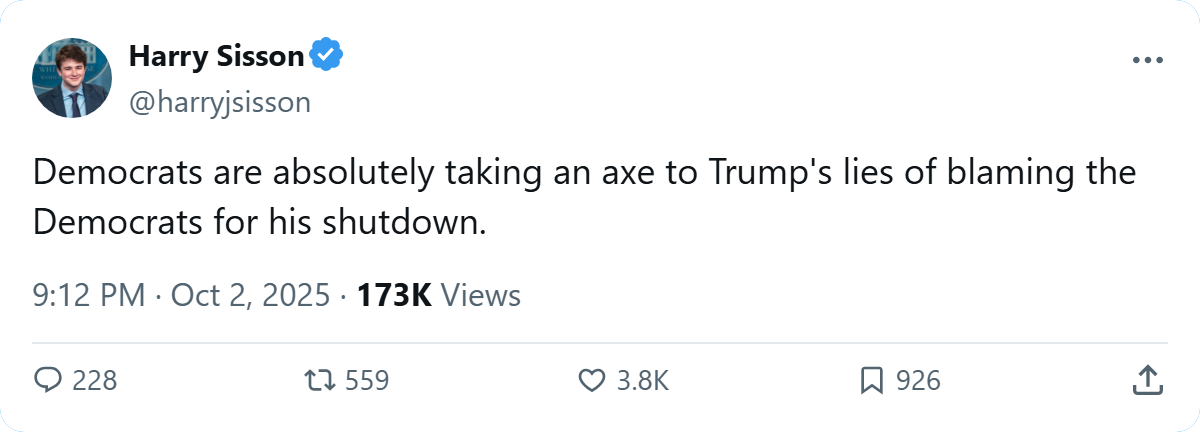Click the word "Views" label
This screenshot has width=1200, height=432.
(x=480, y=296)
